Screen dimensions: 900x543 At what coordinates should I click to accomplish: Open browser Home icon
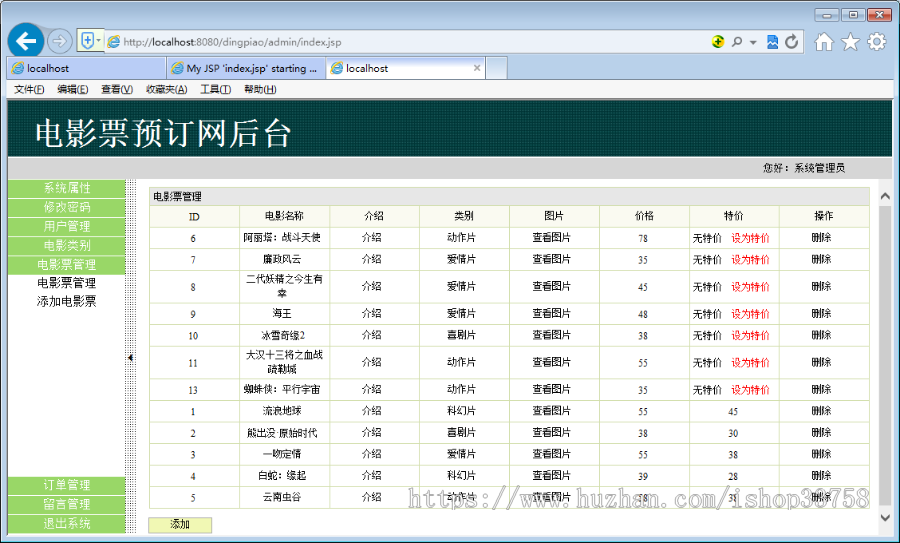824,41
